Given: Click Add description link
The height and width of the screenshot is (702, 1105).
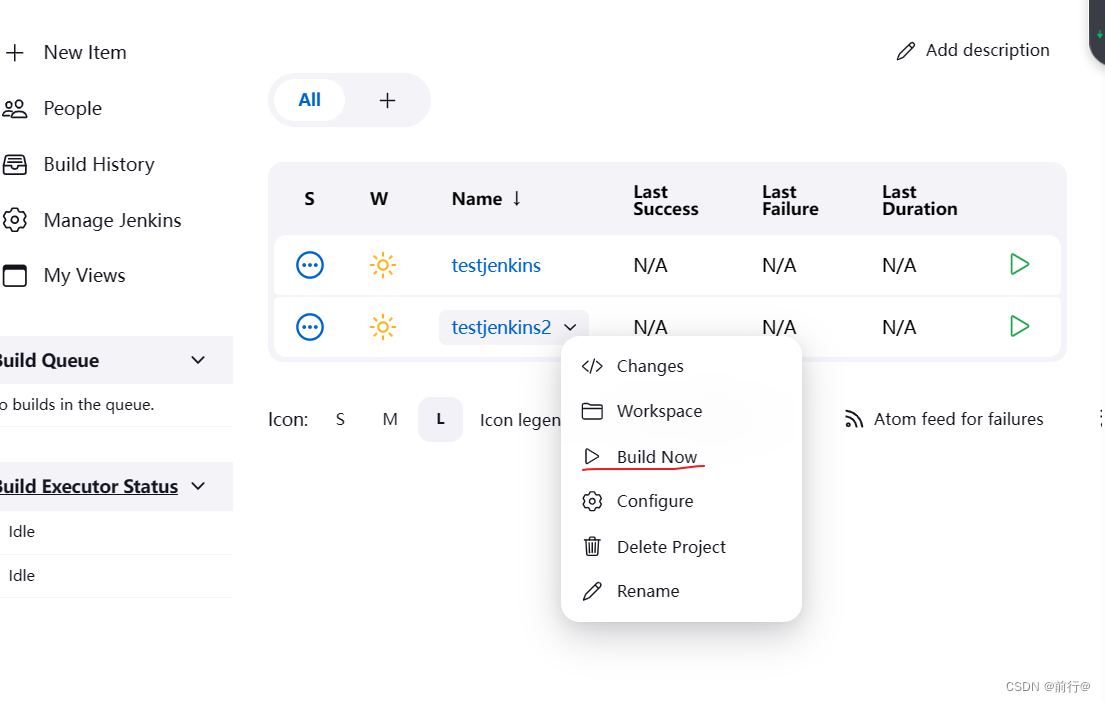Looking at the screenshot, I should coord(987,51).
